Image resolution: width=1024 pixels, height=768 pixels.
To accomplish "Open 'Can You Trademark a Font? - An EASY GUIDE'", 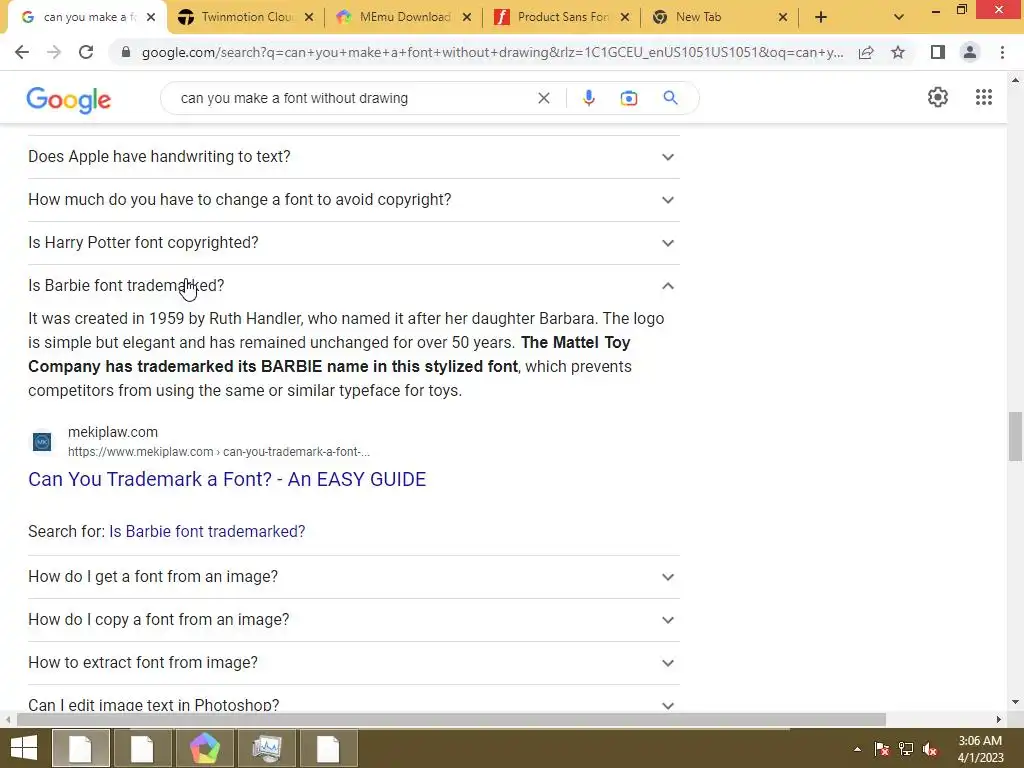I will click(227, 479).
